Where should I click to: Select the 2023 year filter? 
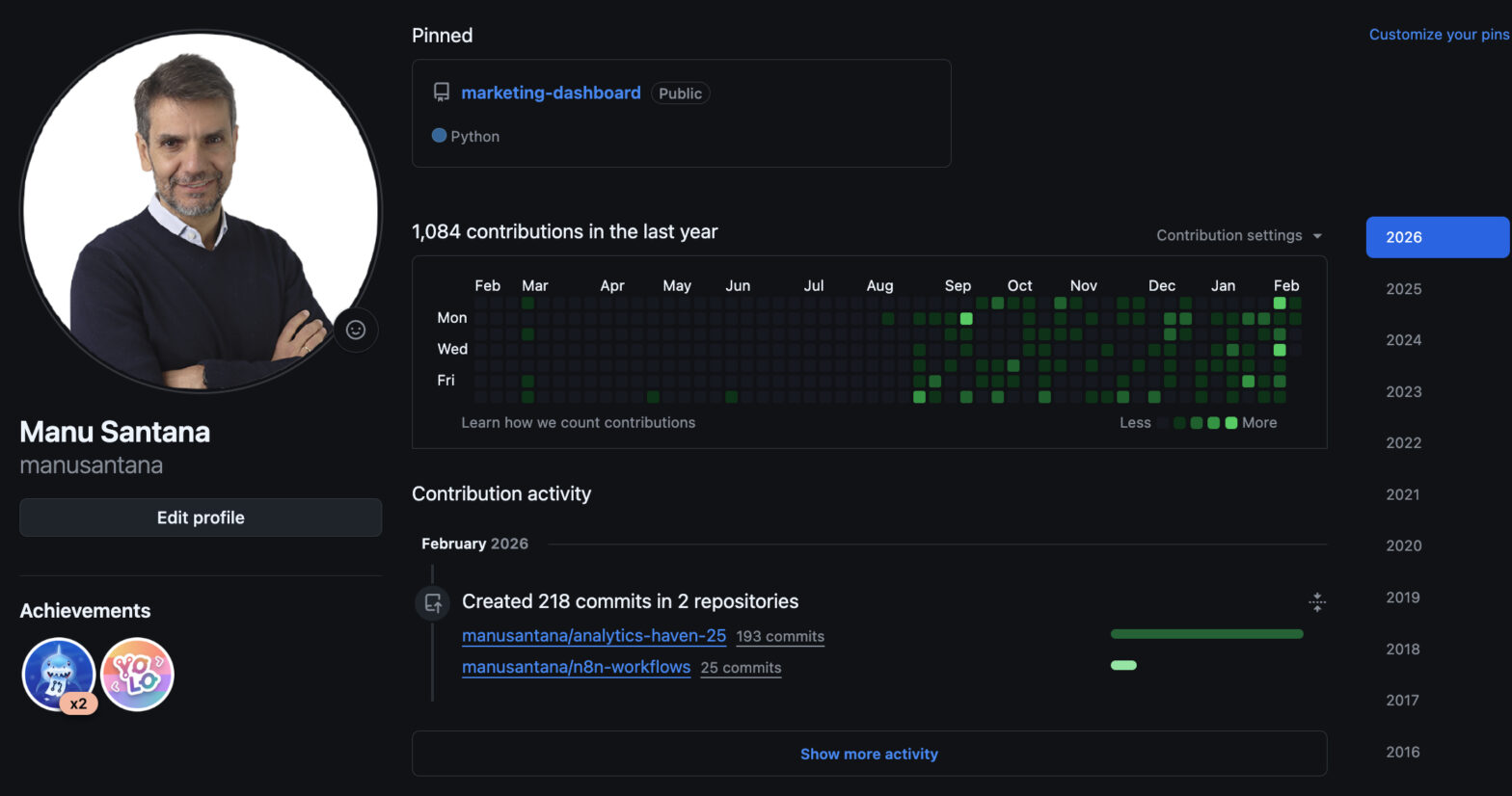click(1404, 392)
